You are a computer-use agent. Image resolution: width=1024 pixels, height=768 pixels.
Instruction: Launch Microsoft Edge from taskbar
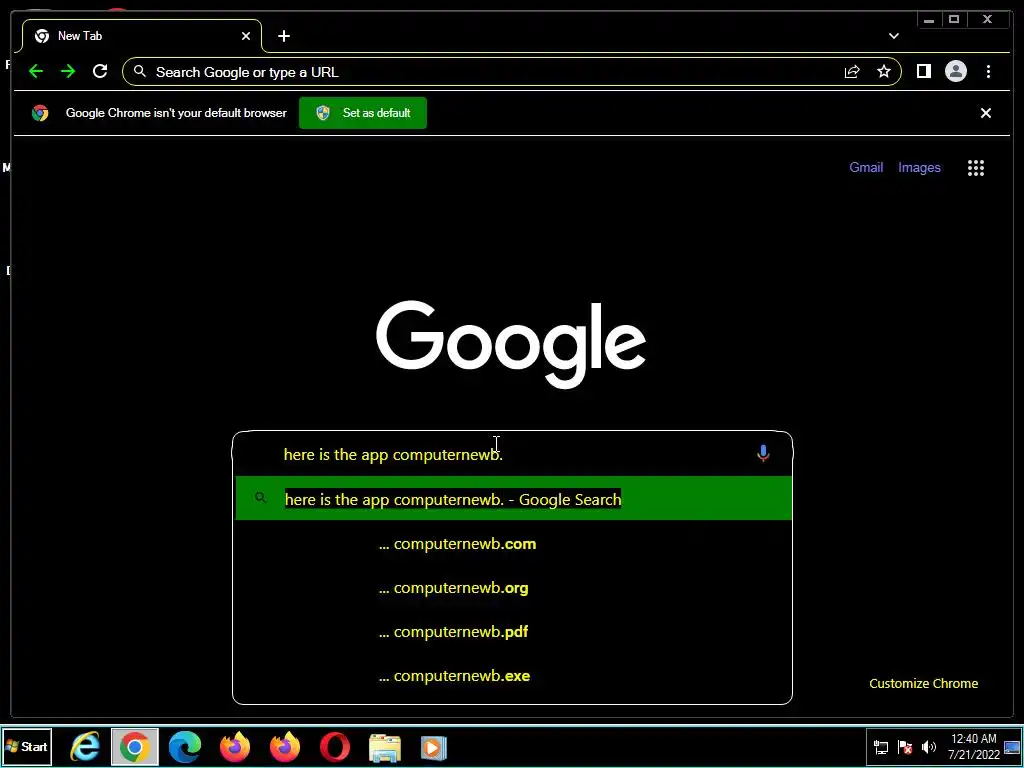coord(185,747)
